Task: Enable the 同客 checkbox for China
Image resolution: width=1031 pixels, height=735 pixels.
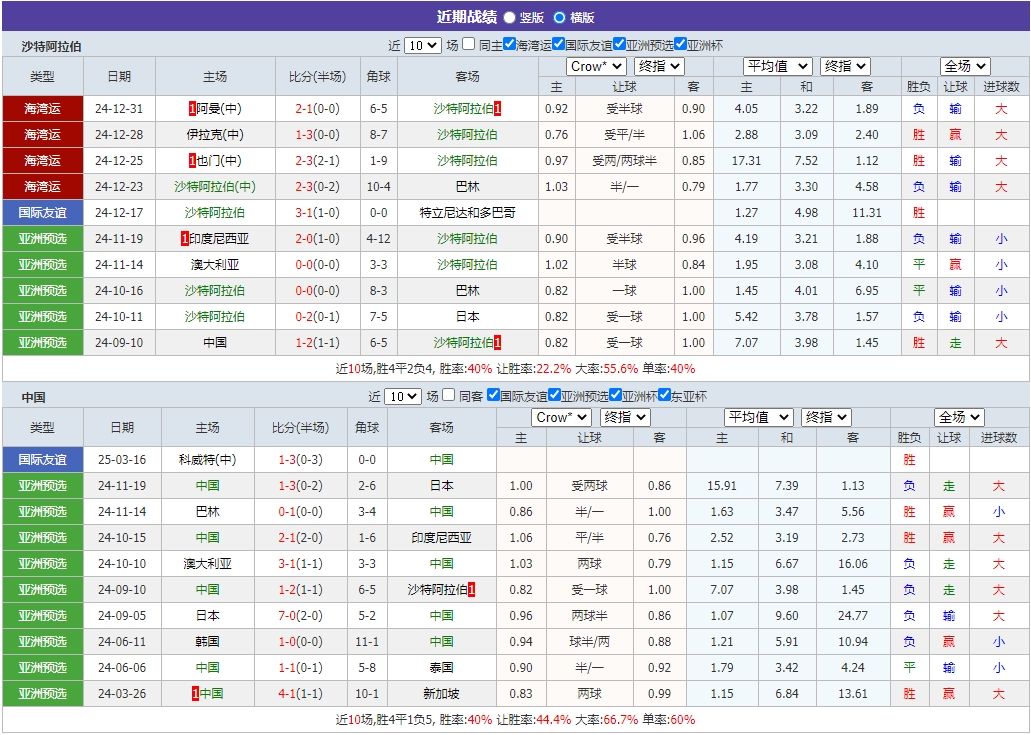Action: coord(449,394)
